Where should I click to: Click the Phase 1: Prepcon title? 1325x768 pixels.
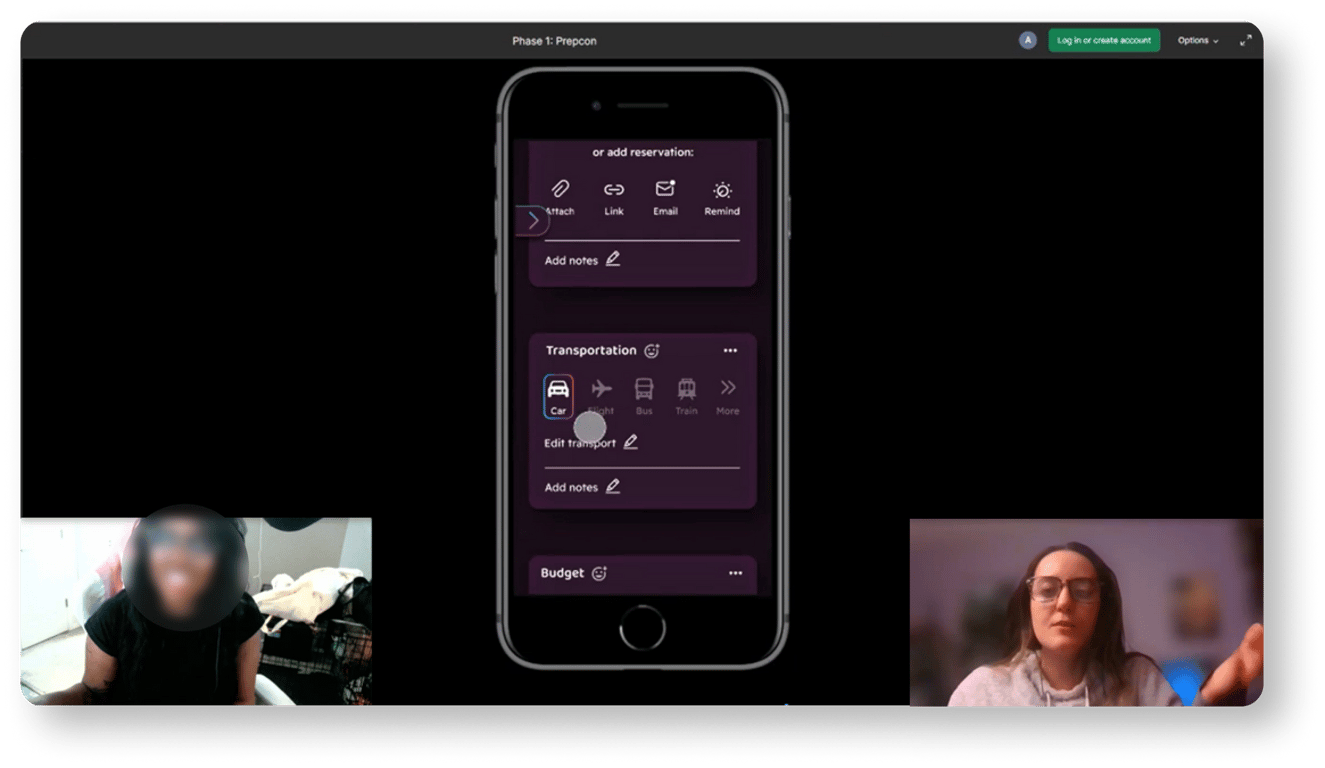coord(554,41)
